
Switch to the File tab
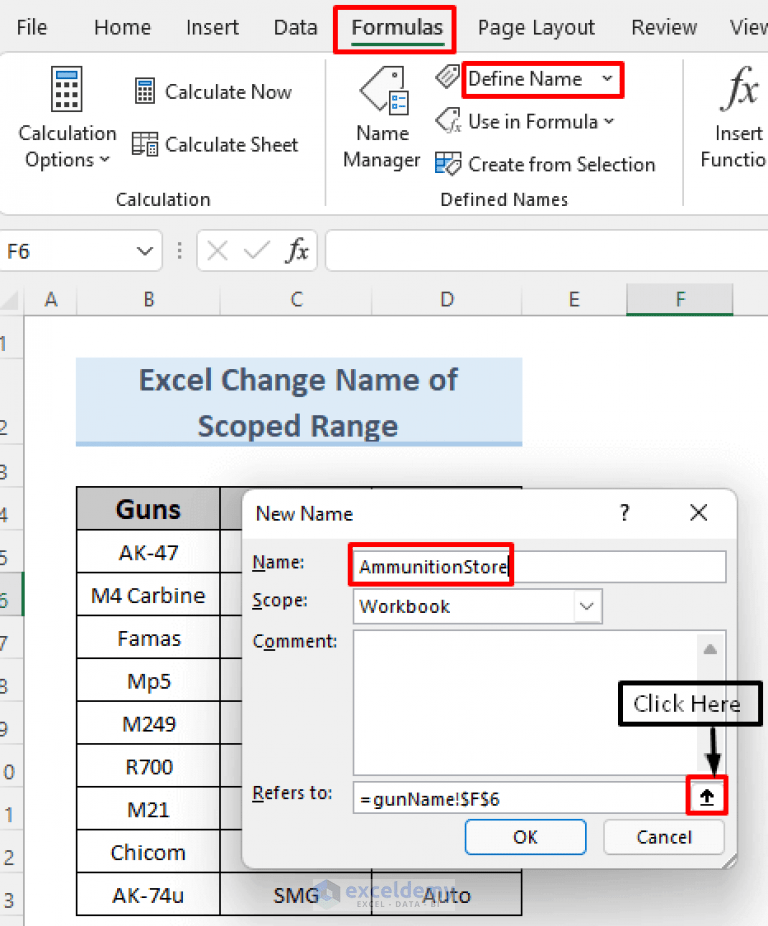point(32,27)
